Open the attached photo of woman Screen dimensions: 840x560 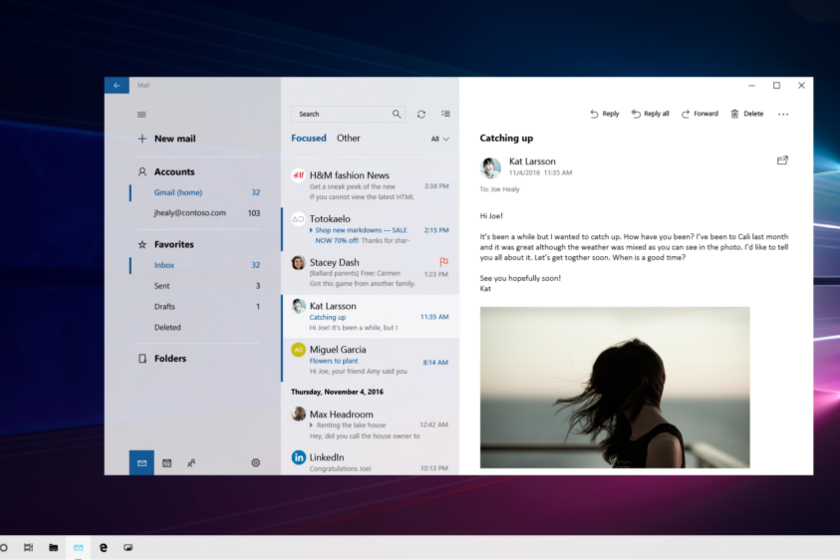pos(614,387)
